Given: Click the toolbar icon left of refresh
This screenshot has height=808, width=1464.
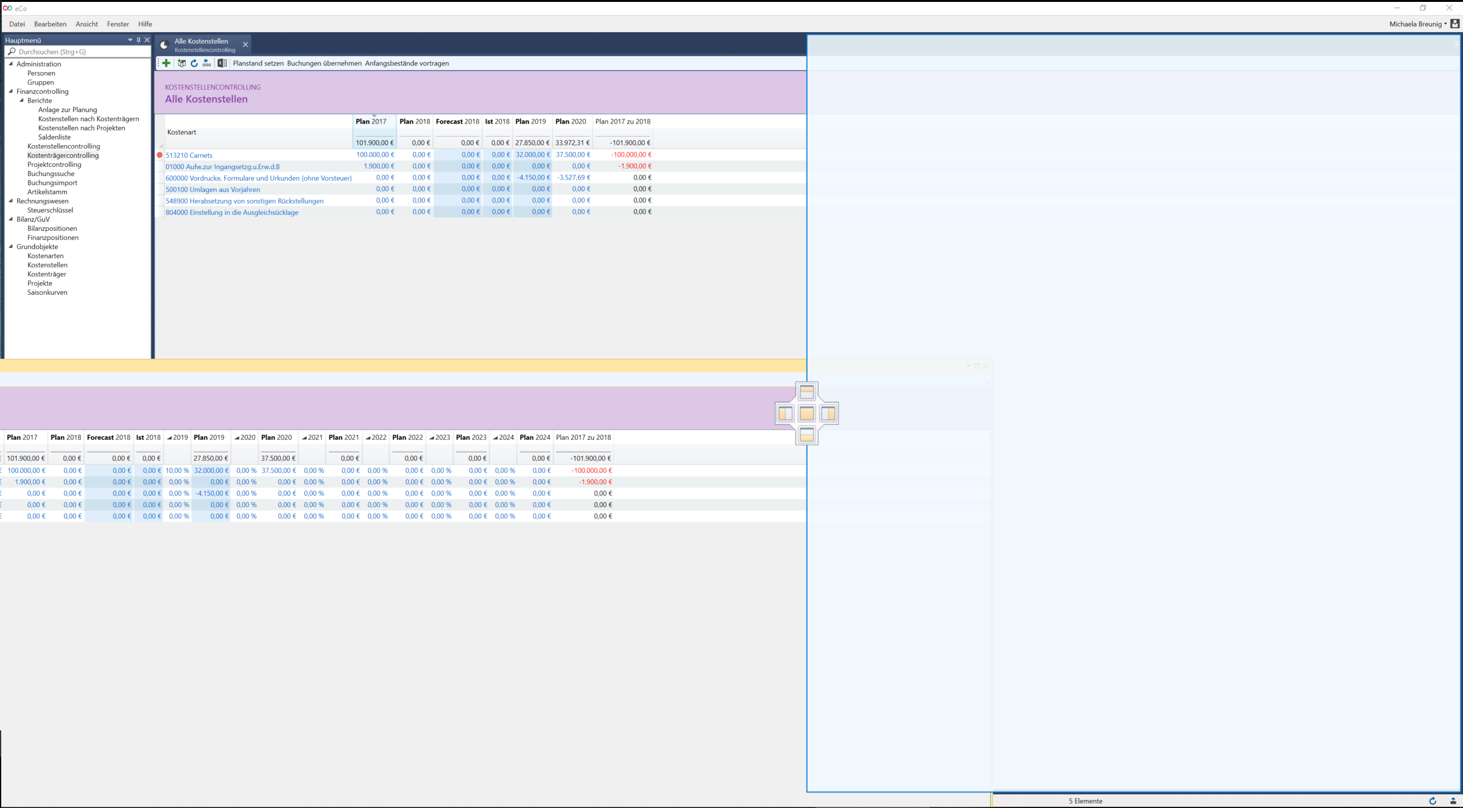Looking at the screenshot, I should pos(181,63).
